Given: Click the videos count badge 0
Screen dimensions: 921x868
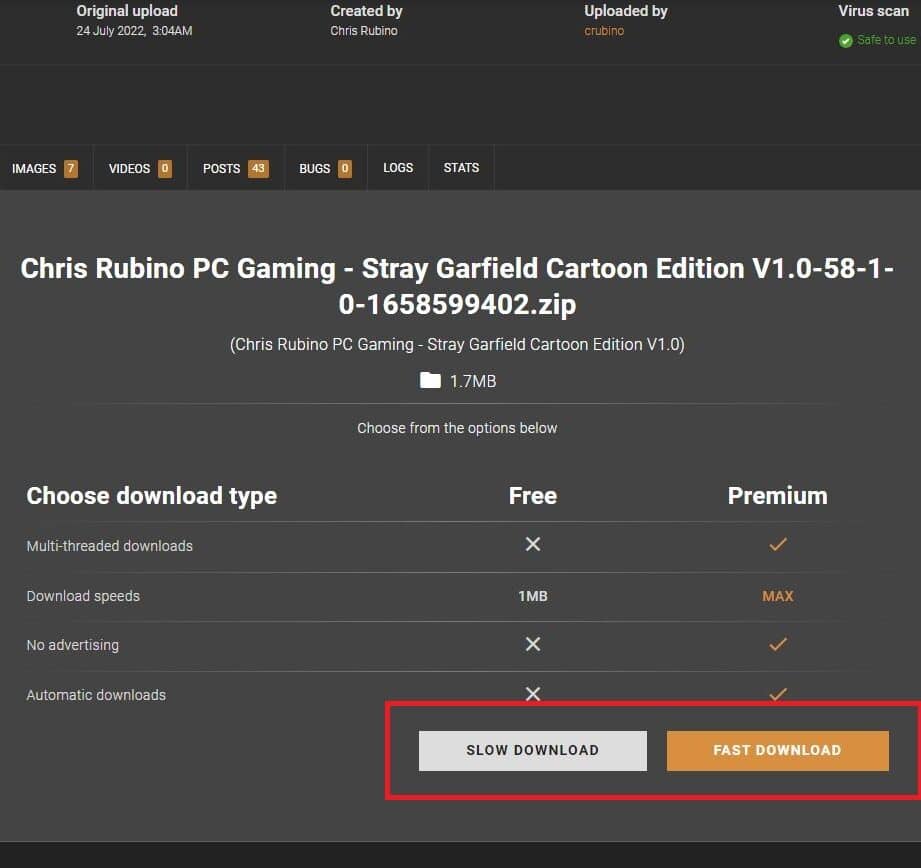Looking at the screenshot, I should [x=164, y=169].
